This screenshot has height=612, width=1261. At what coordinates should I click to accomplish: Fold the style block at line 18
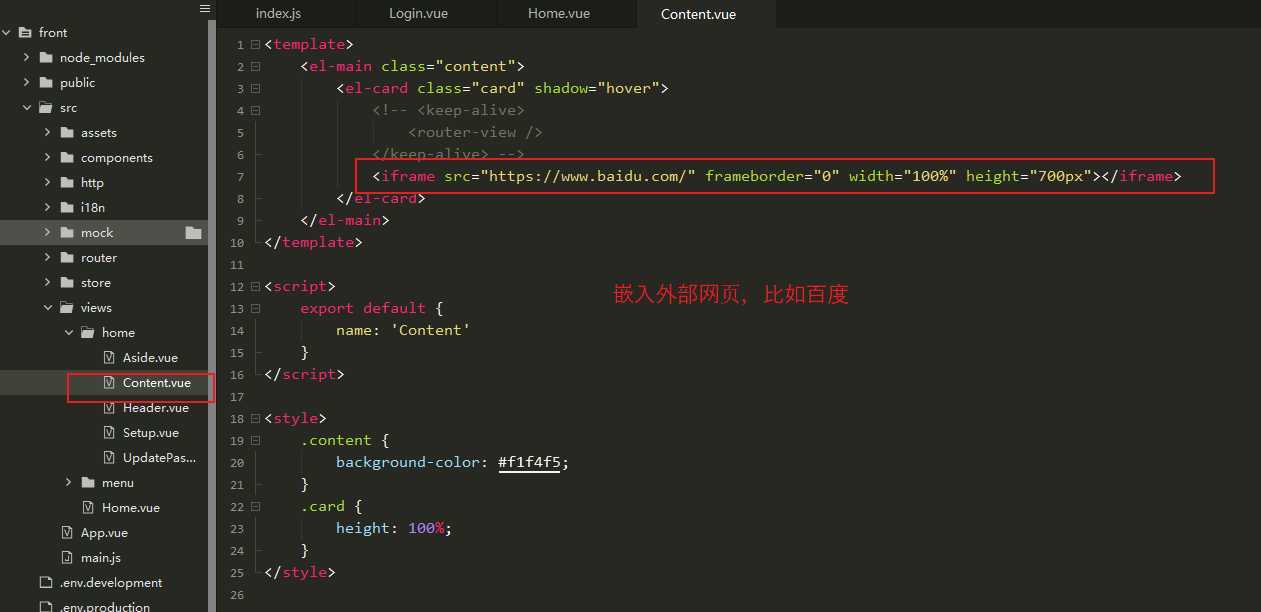pos(255,419)
